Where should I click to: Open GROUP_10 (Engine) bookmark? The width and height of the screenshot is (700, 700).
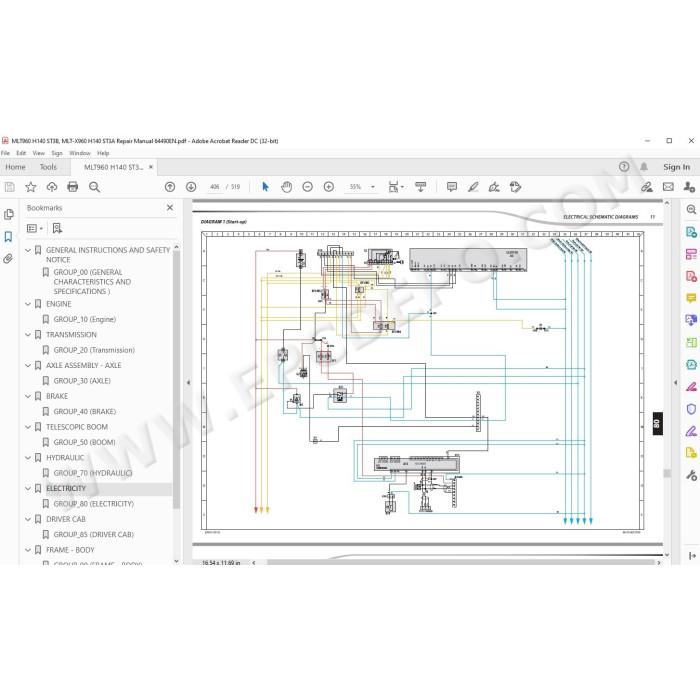(85, 319)
